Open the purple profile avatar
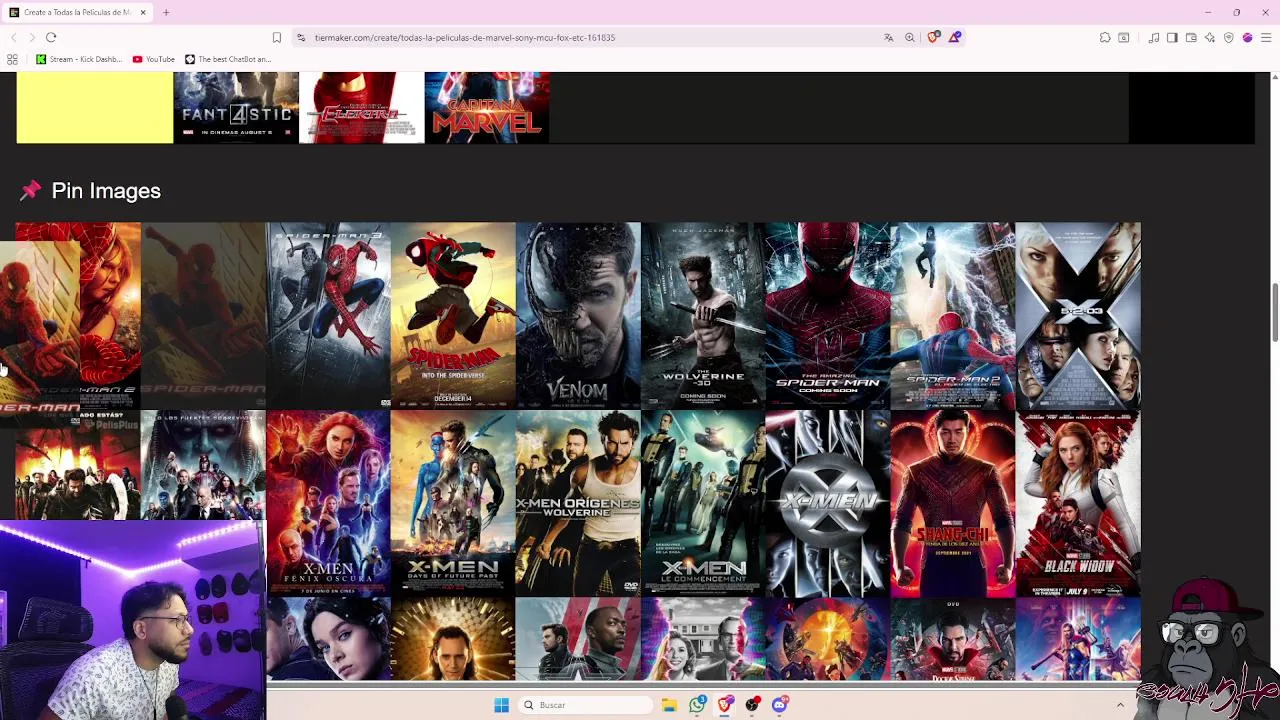The height and width of the screenshot is (720, 1280). pos(1247,37)
